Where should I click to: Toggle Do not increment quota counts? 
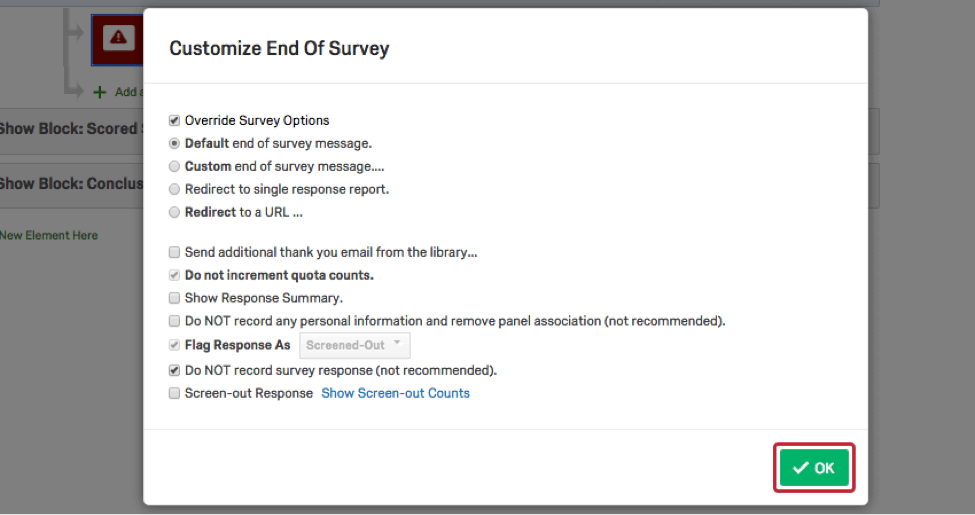point(175,276)
